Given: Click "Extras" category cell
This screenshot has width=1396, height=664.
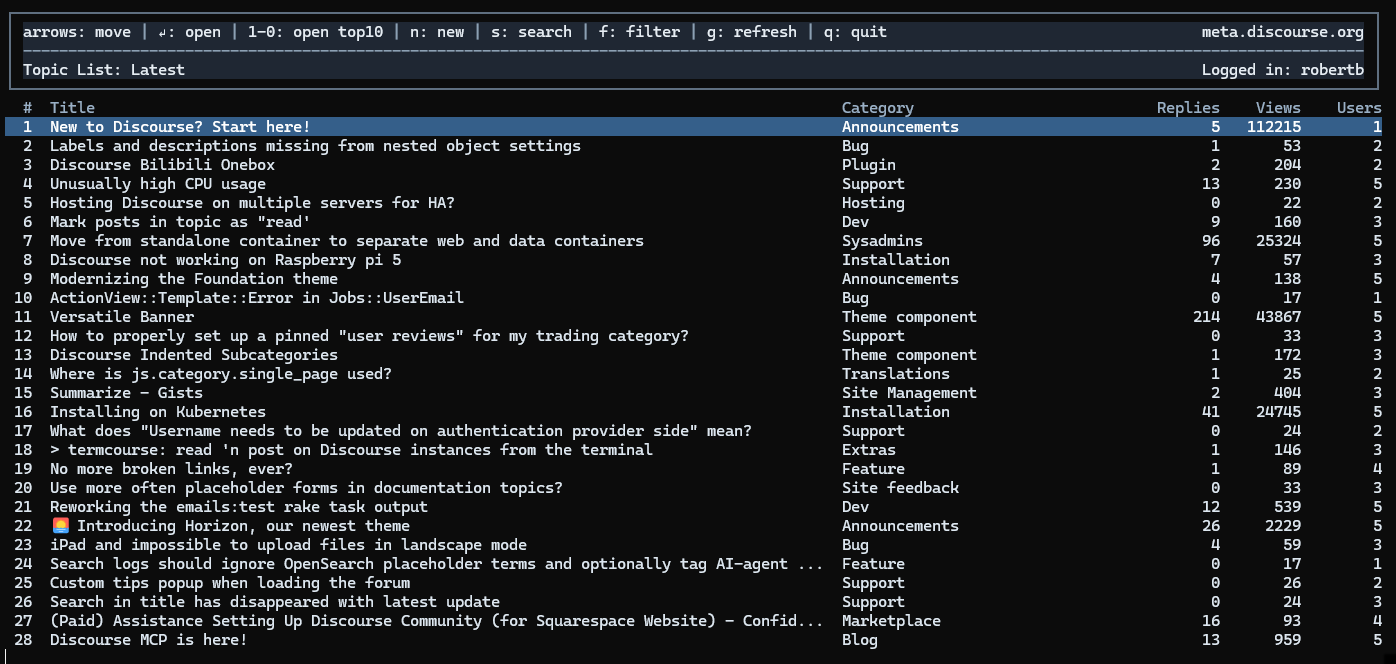Looking at the screenshot, I should click(x=869, y=450).
